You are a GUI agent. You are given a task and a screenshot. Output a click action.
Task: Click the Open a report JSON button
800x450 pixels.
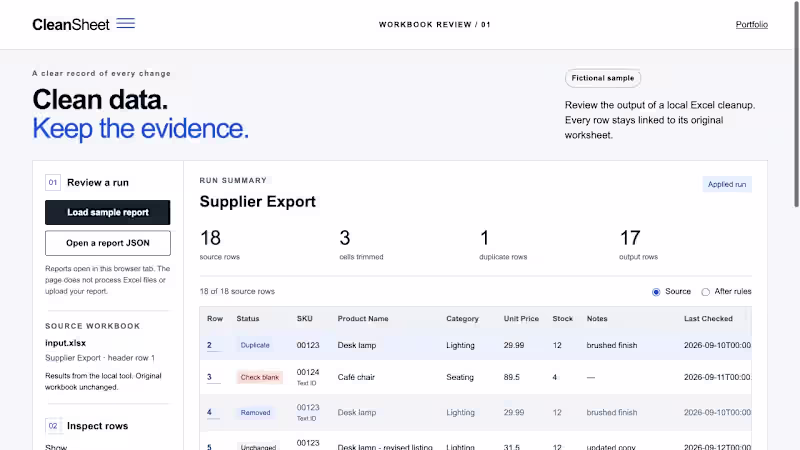pyautogui.click(x=108, y=243)
